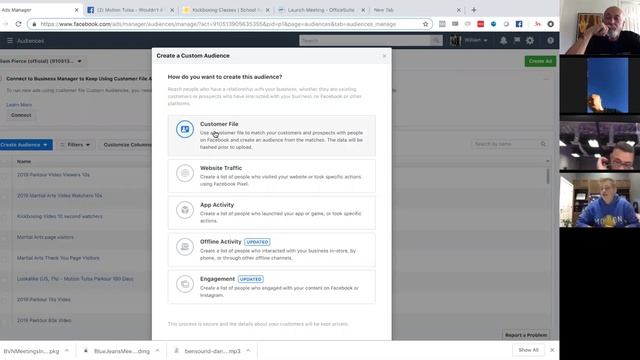This screenshot has width=640, height=360.
Task: Expand options for BlueJeans .dmg download
Action: click(x=157, y=351)
